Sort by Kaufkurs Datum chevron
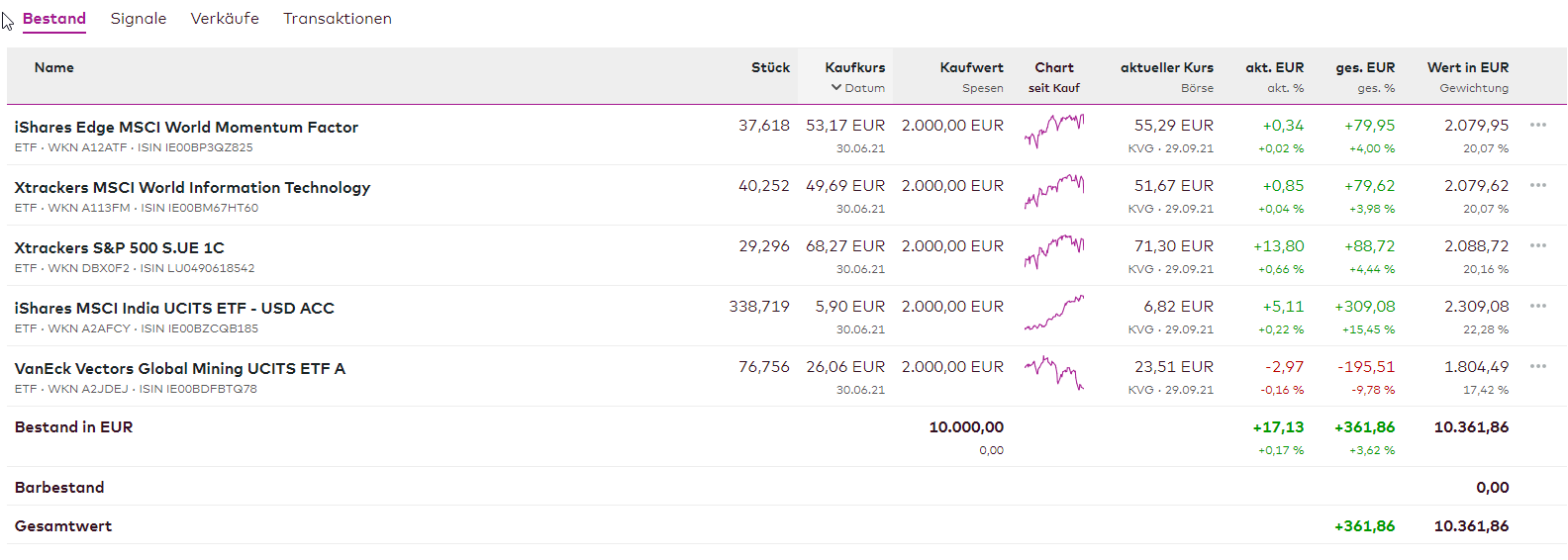 (836, 88)
